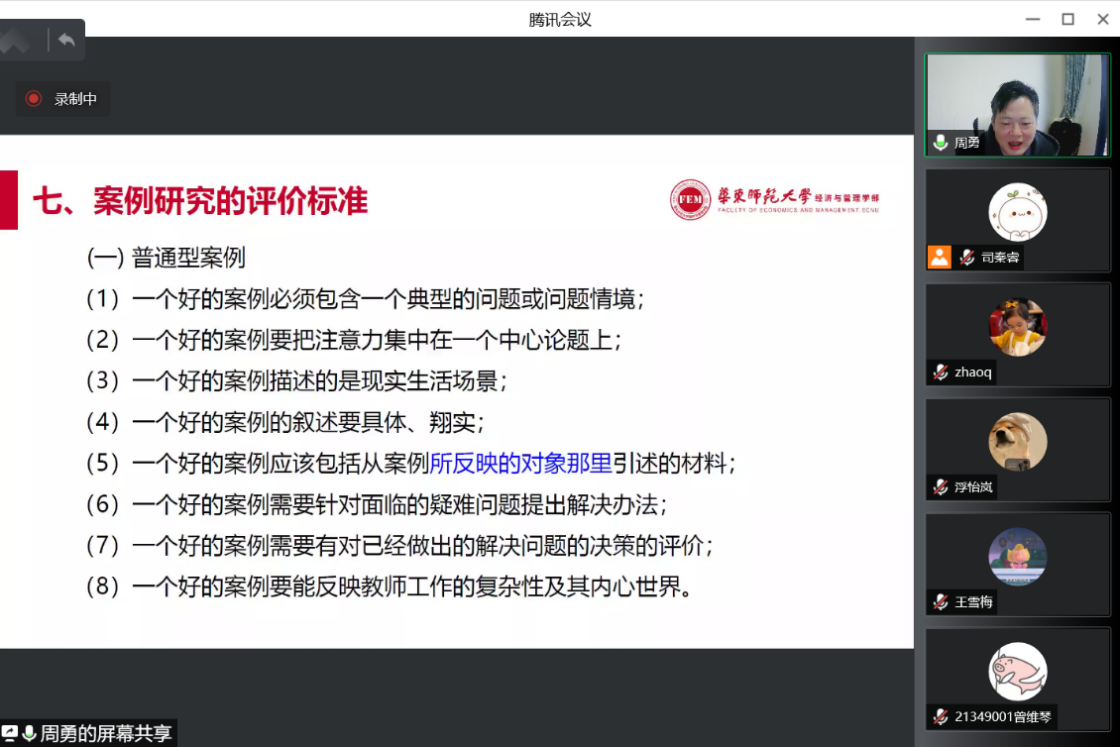Screen dimensions: 1120x747
Task: Click the pig avatar of 21349001曾维琴
Action: 1017,671
